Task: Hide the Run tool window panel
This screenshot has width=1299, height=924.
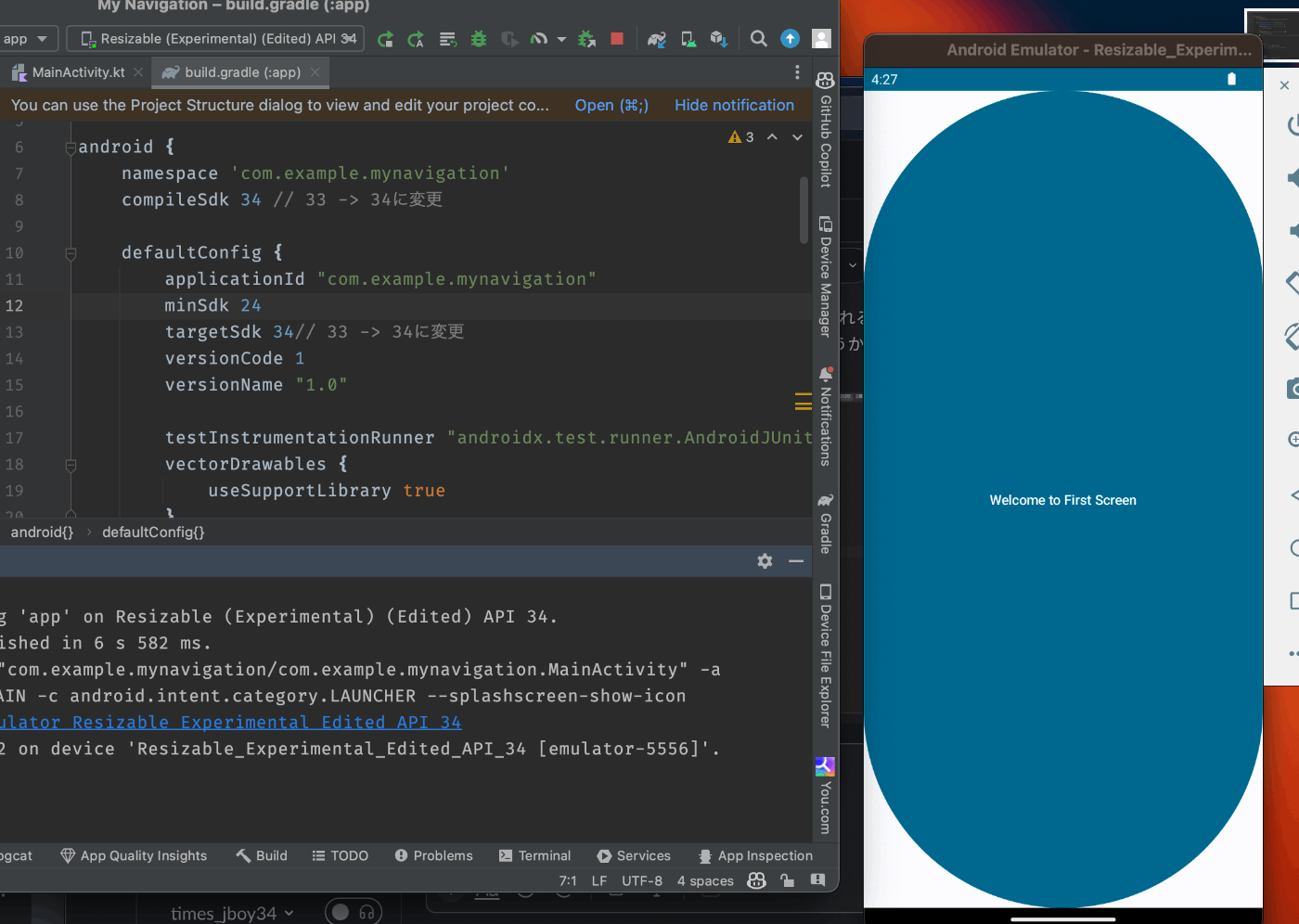Action: 796,561
